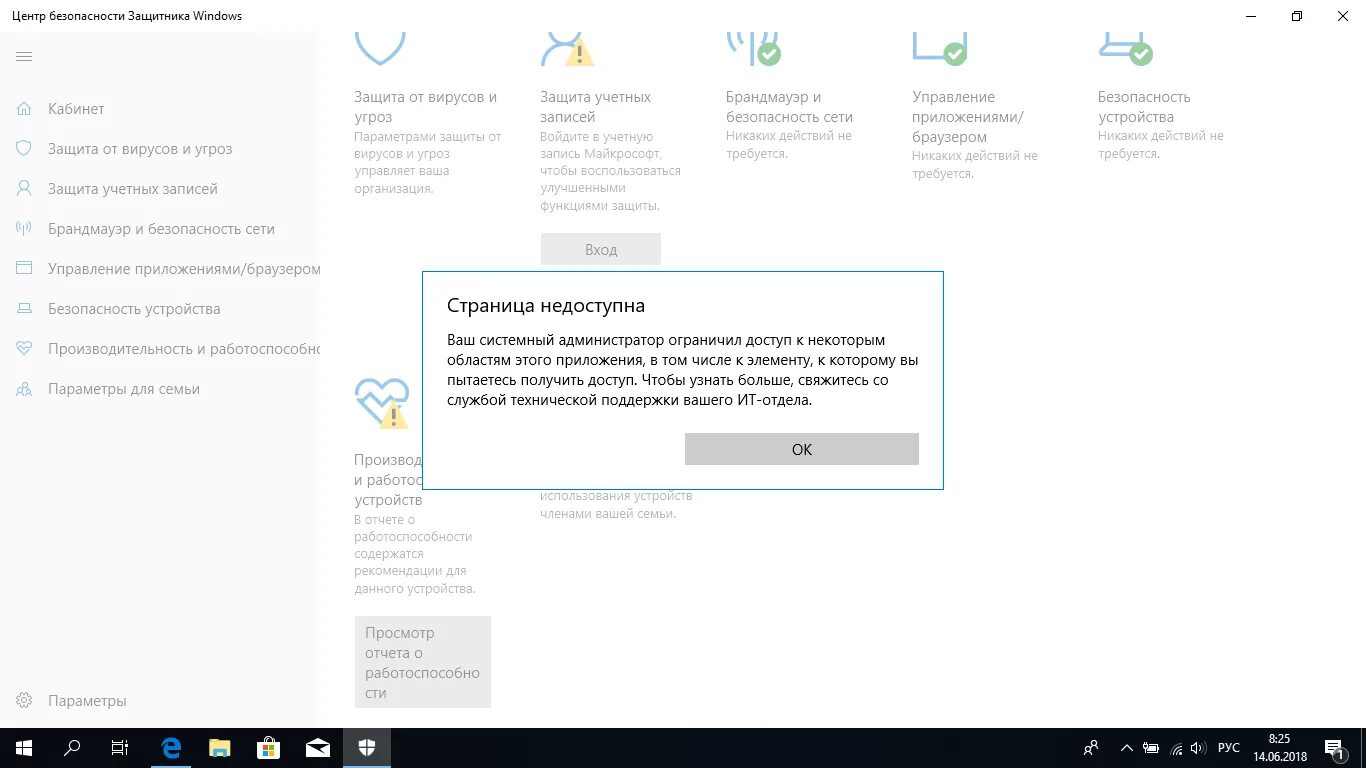Click the account protection tile warning icon
Viewport: 1366px width, 768px height.
580,53
